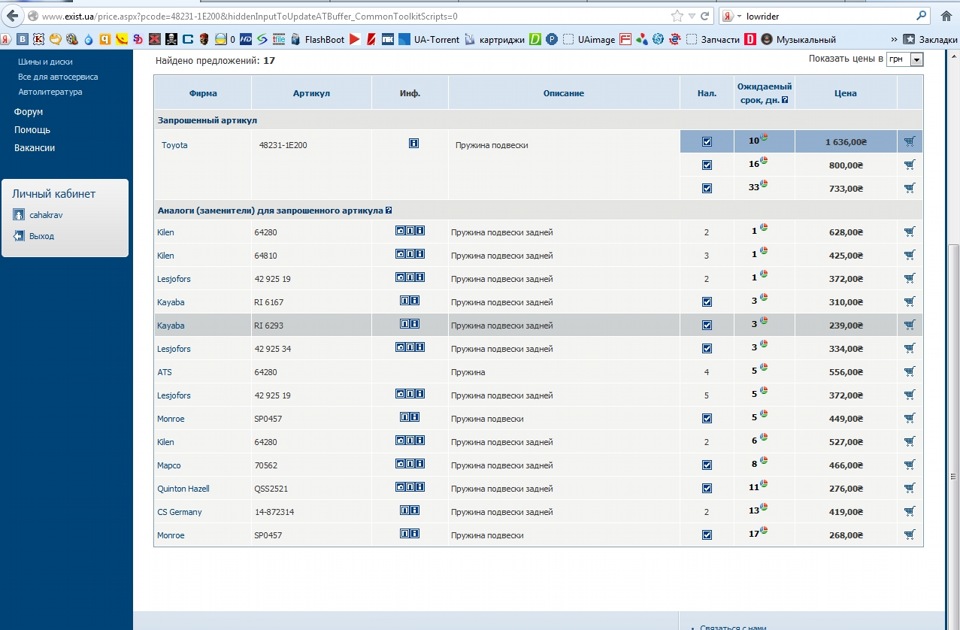Add CS Germany 14-872314 to cart

pyautogui.click(x=910, y=511)
